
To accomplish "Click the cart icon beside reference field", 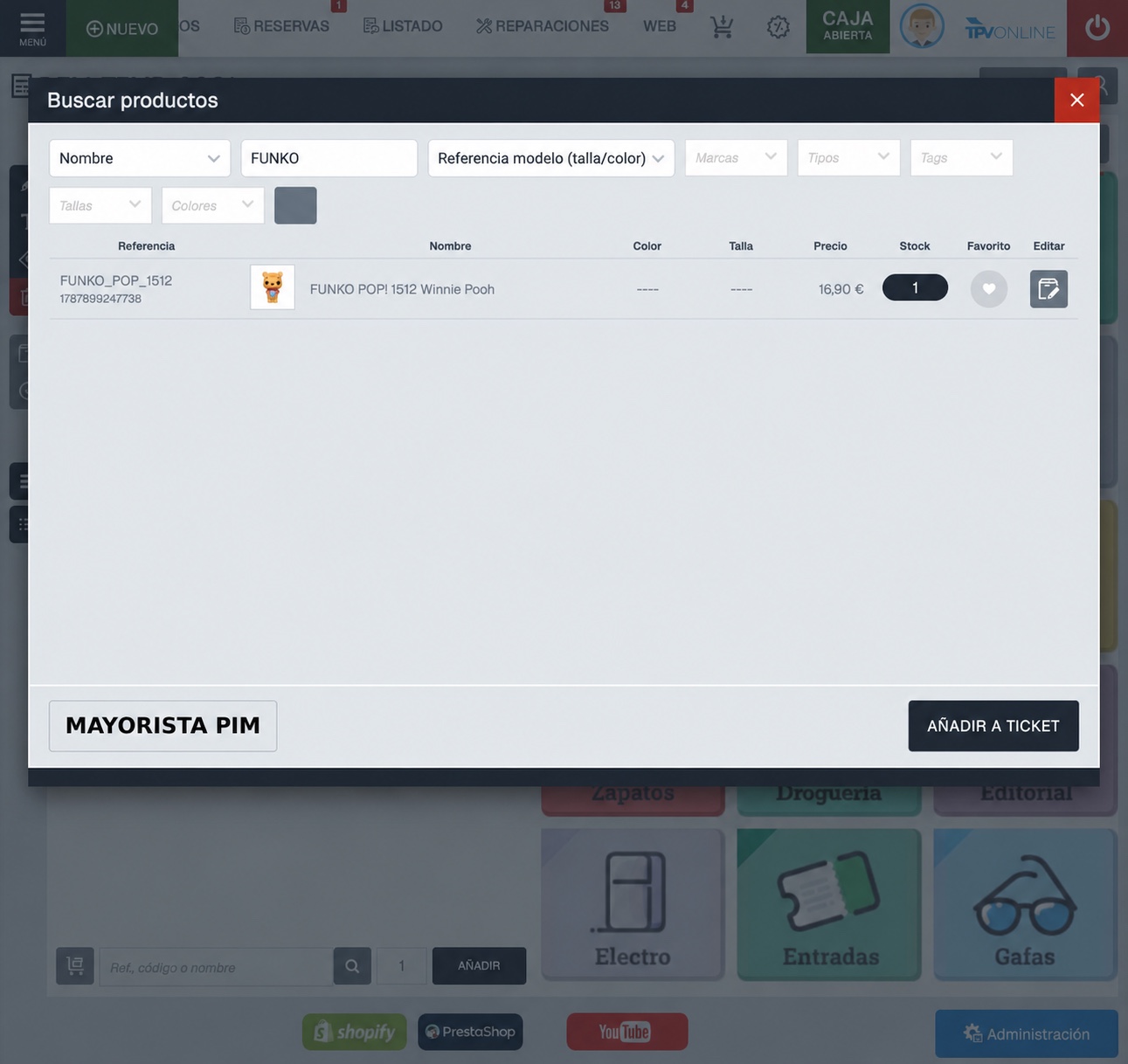I will 75,966.
